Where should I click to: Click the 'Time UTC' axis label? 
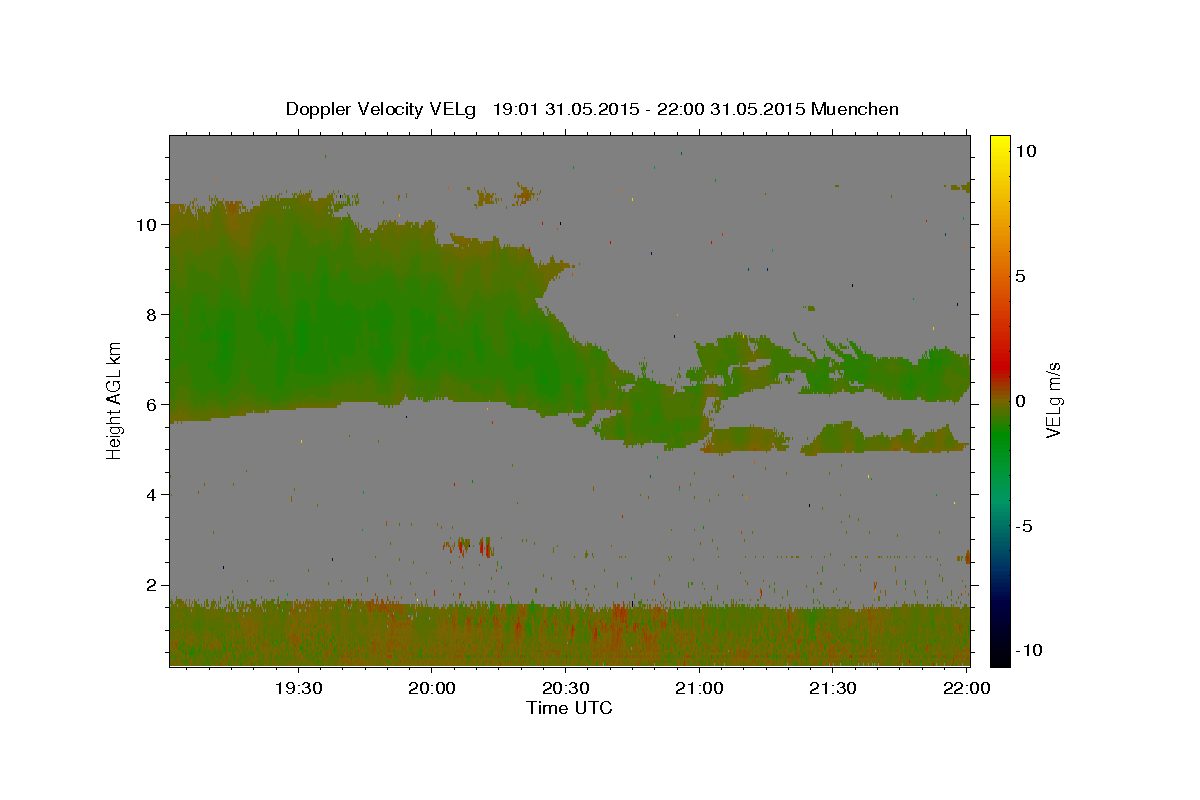click(569, 708)
